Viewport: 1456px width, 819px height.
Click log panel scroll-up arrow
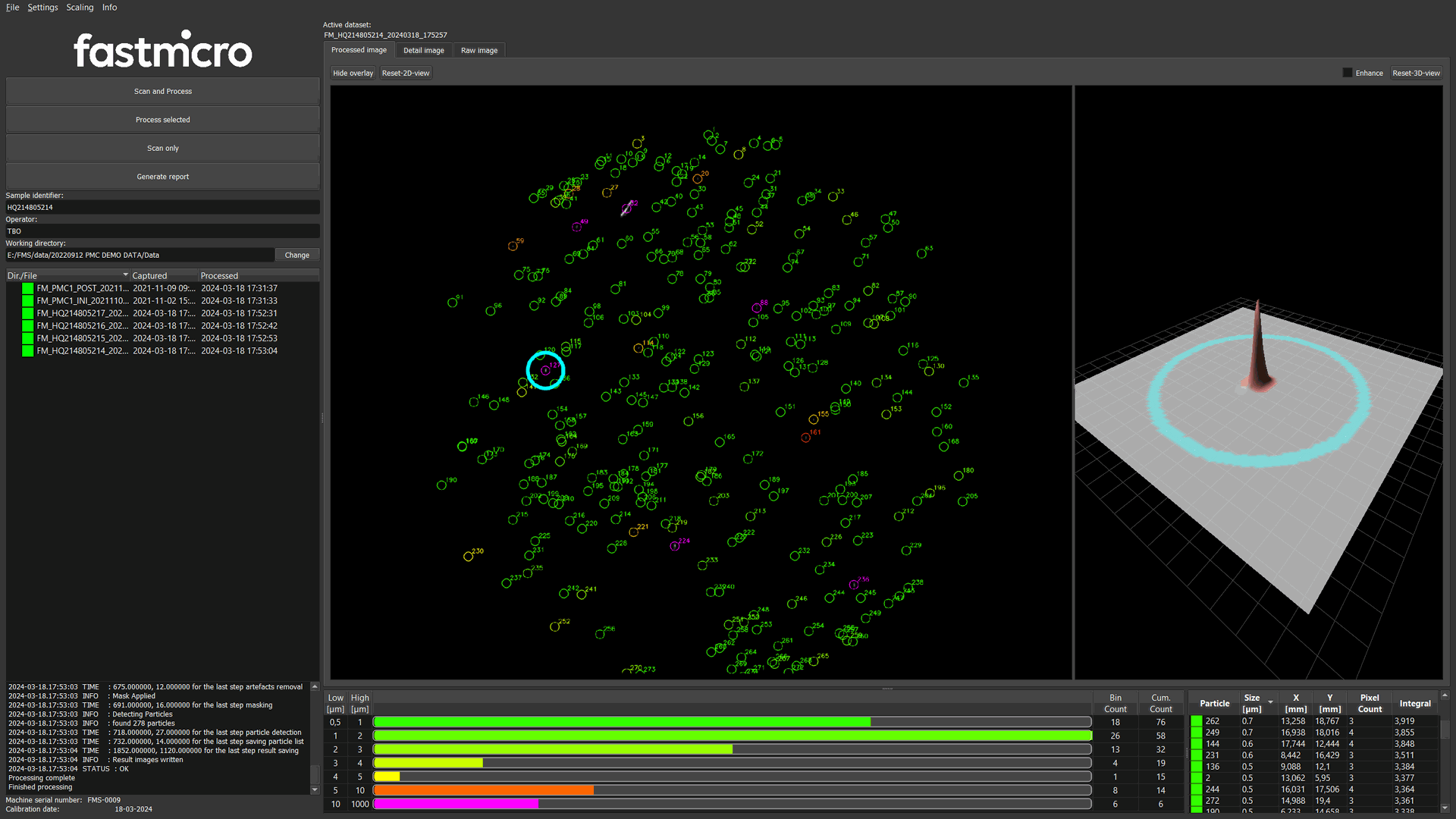(x=315, y=686)
